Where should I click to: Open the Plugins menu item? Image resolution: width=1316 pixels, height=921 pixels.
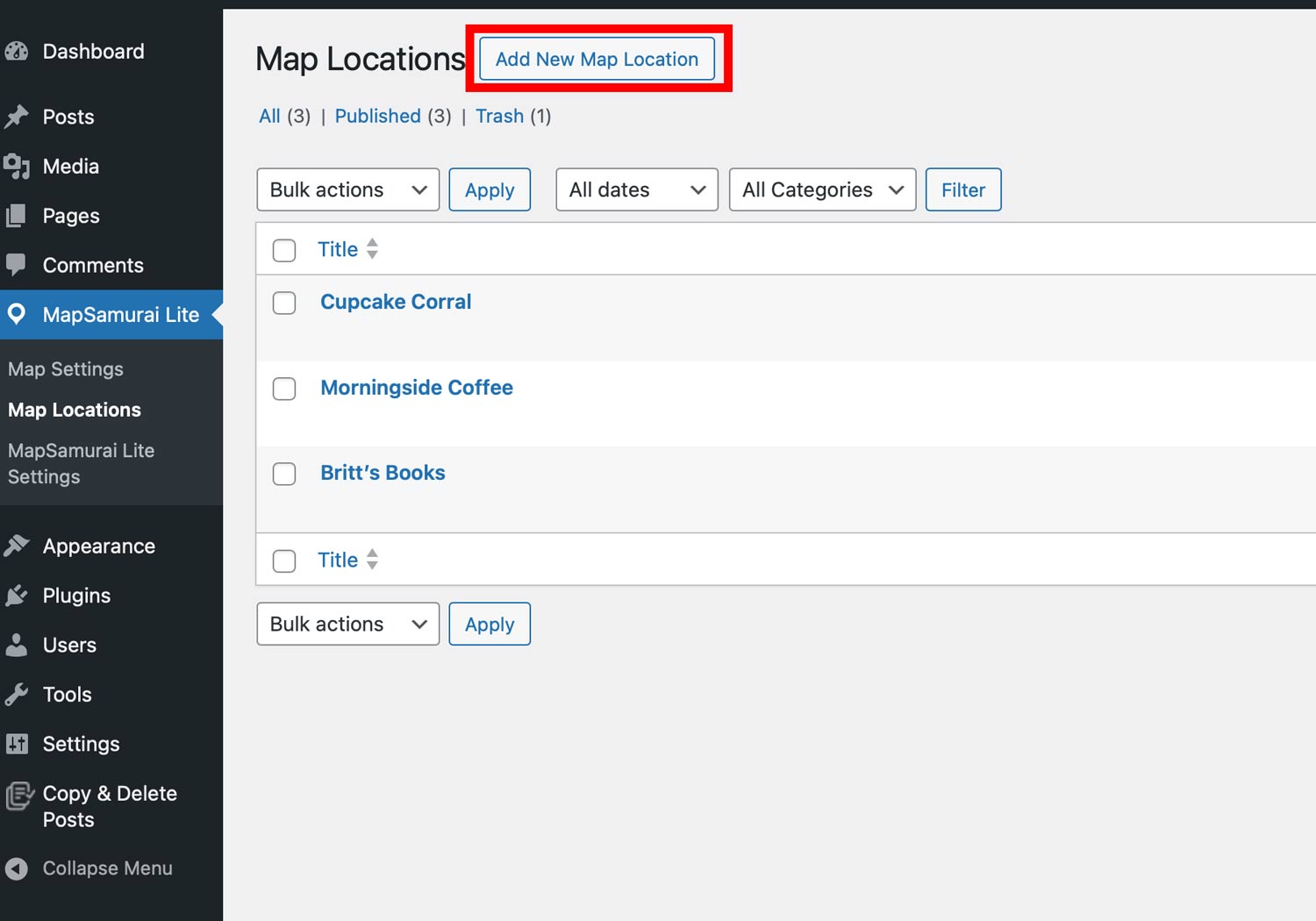coord(111,596)
